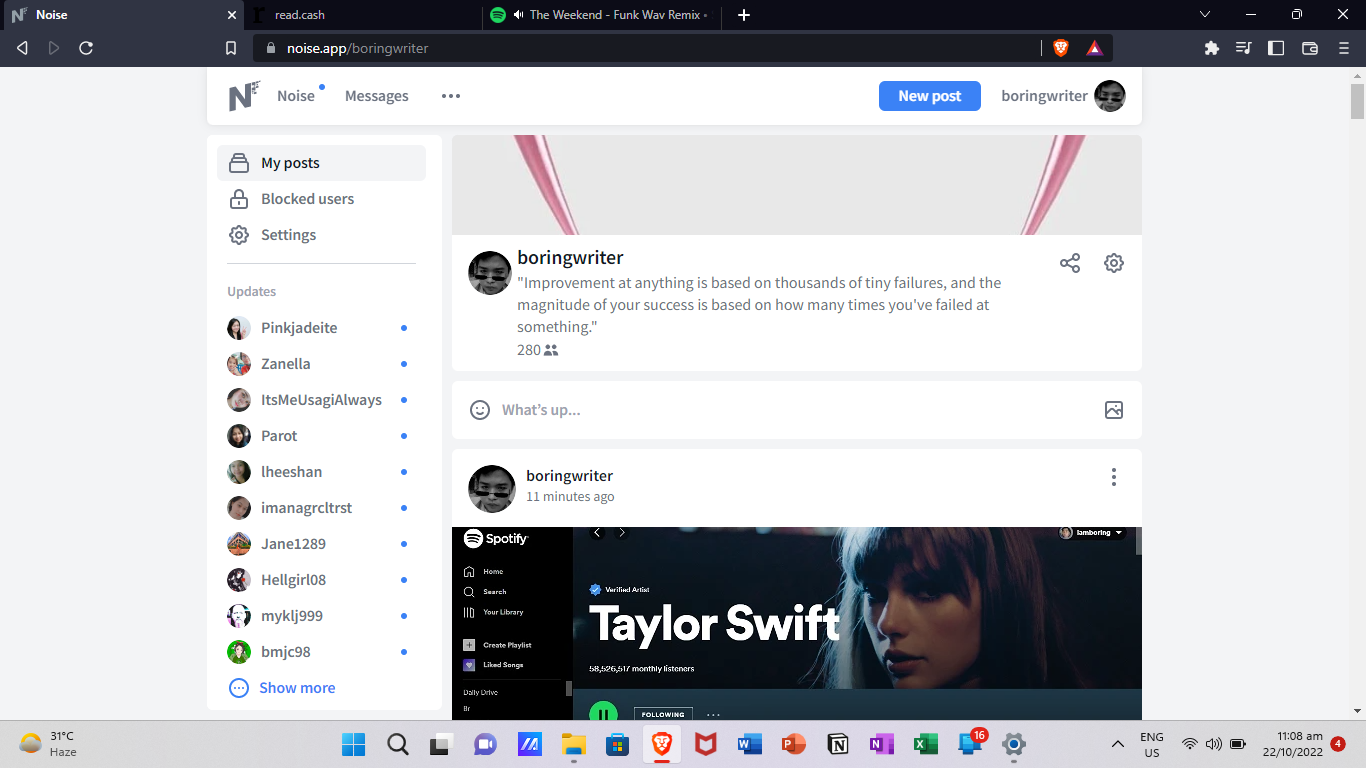Viewport: 1366px width, 768px height.
Task: Open the emoji picker in the post box
Action: pyautogui.click(x=480, y=410)
